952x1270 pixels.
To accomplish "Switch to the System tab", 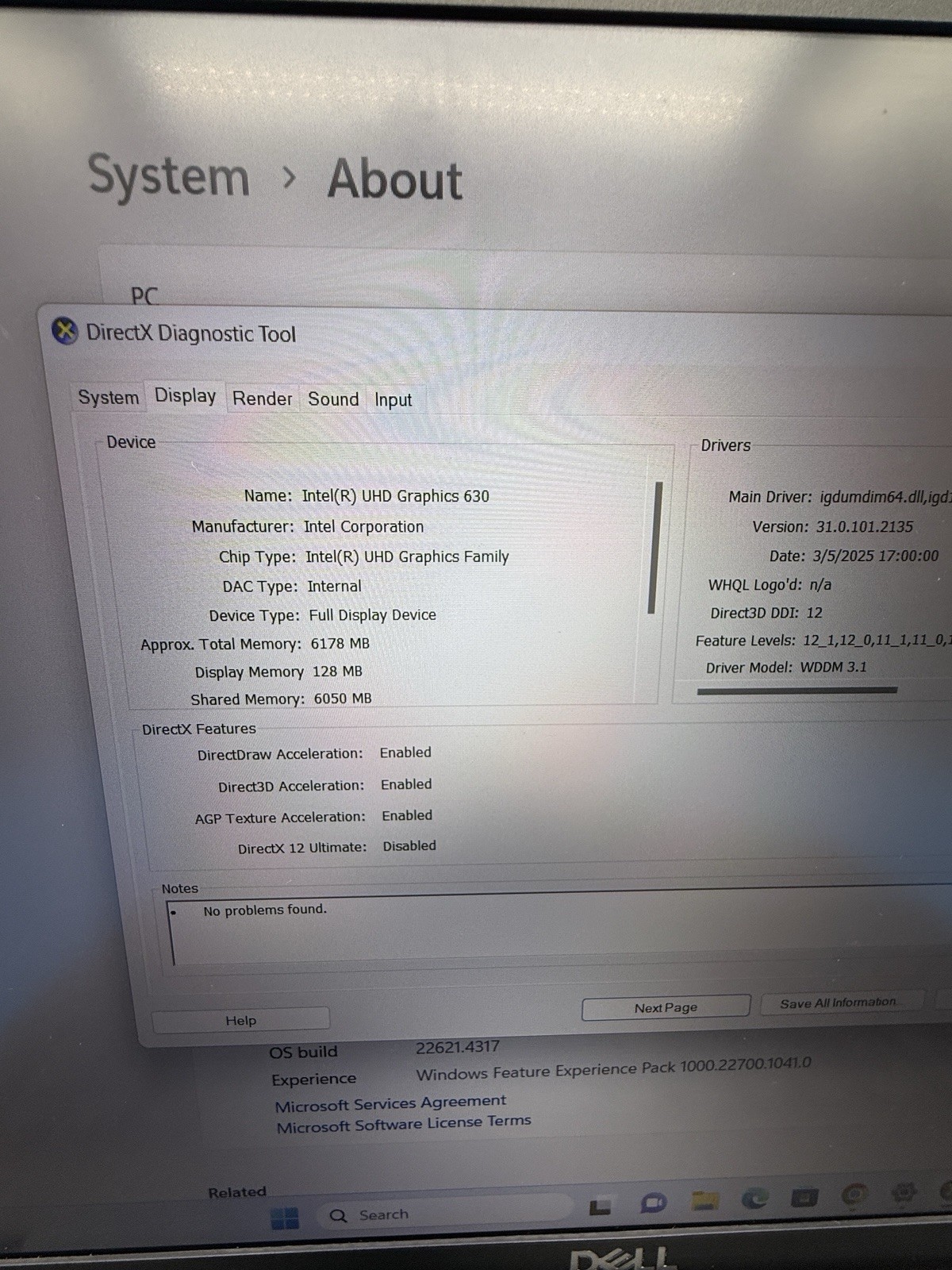I will (x=108, y=397).
